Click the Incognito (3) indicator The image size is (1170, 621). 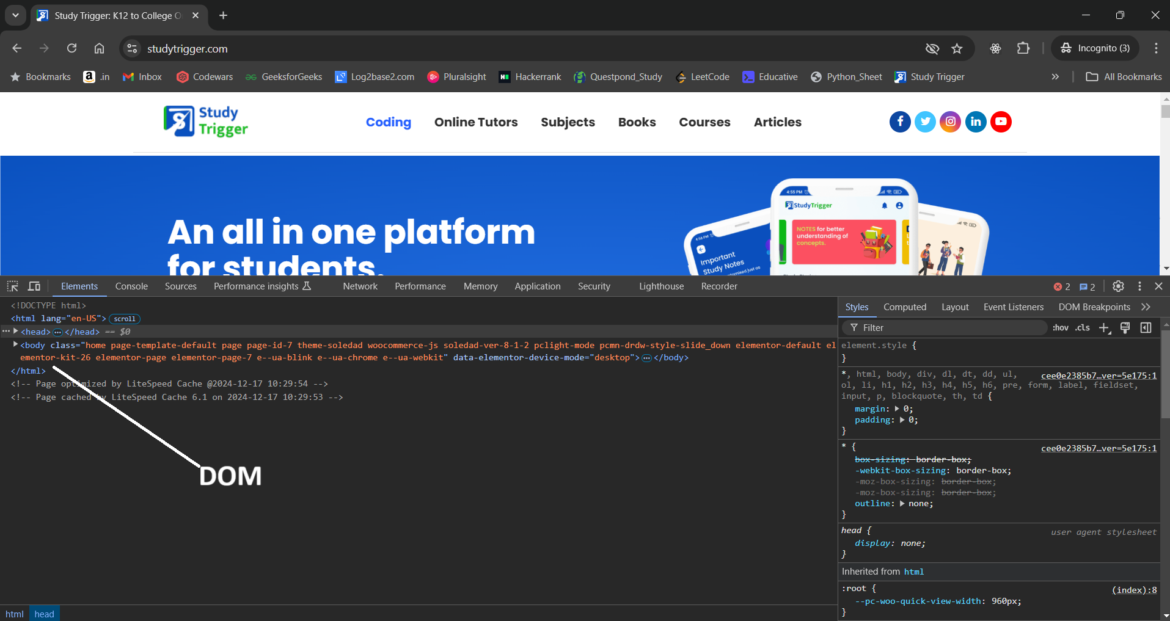coord(1095,48)
